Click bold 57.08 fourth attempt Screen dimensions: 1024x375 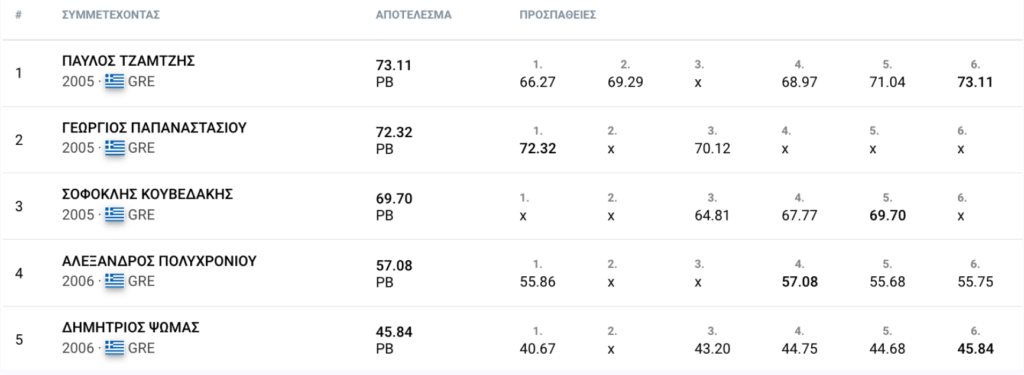pos(799,282)
